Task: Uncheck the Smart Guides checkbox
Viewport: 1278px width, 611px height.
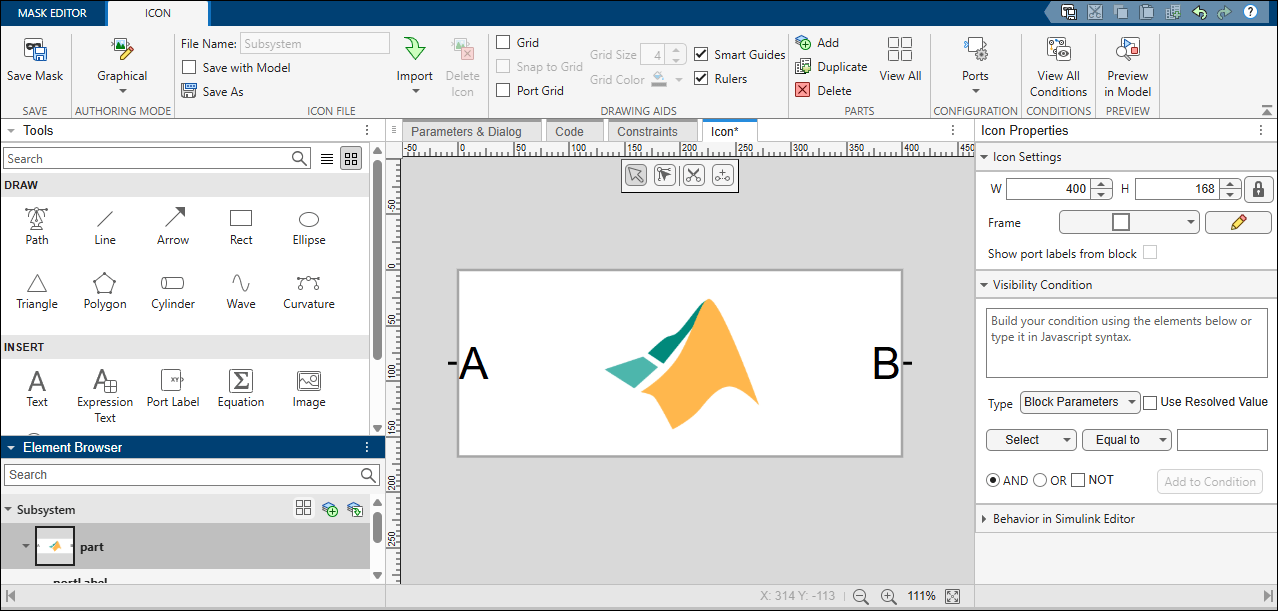Action: point(701,54)
